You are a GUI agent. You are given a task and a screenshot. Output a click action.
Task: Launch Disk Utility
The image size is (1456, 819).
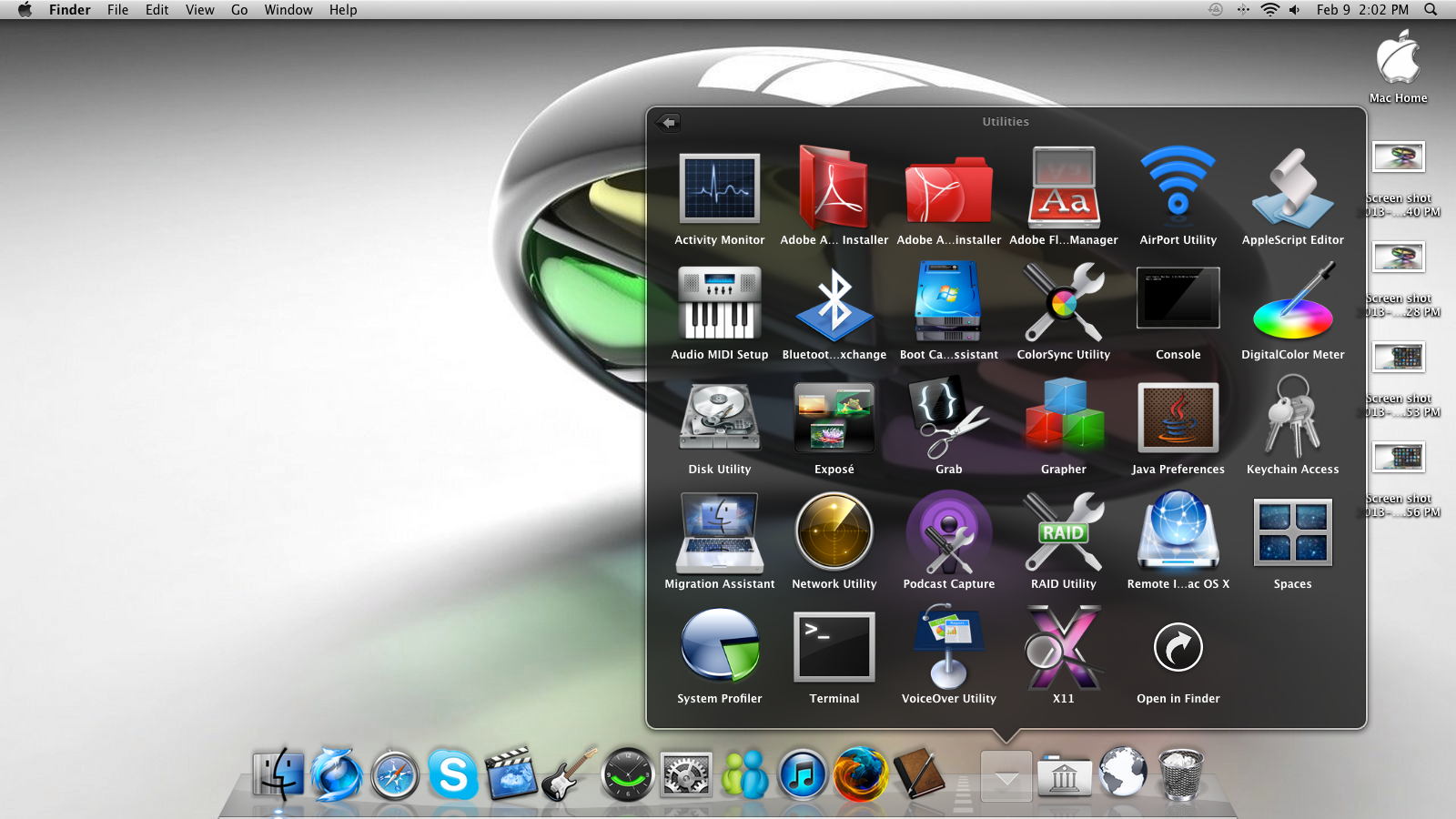pos(719,417)
